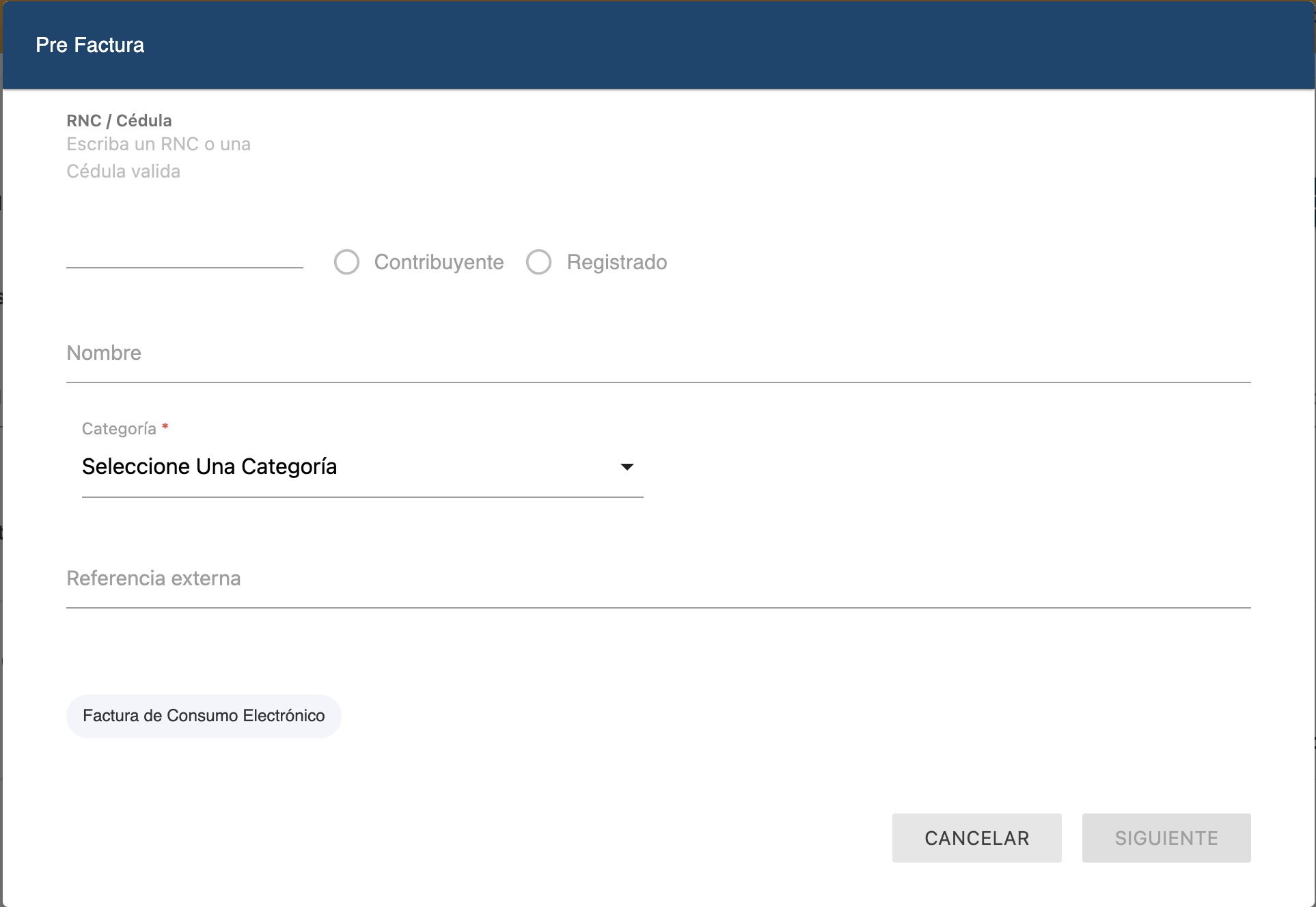Select the Contribuyente radio button

coord(346,262)
